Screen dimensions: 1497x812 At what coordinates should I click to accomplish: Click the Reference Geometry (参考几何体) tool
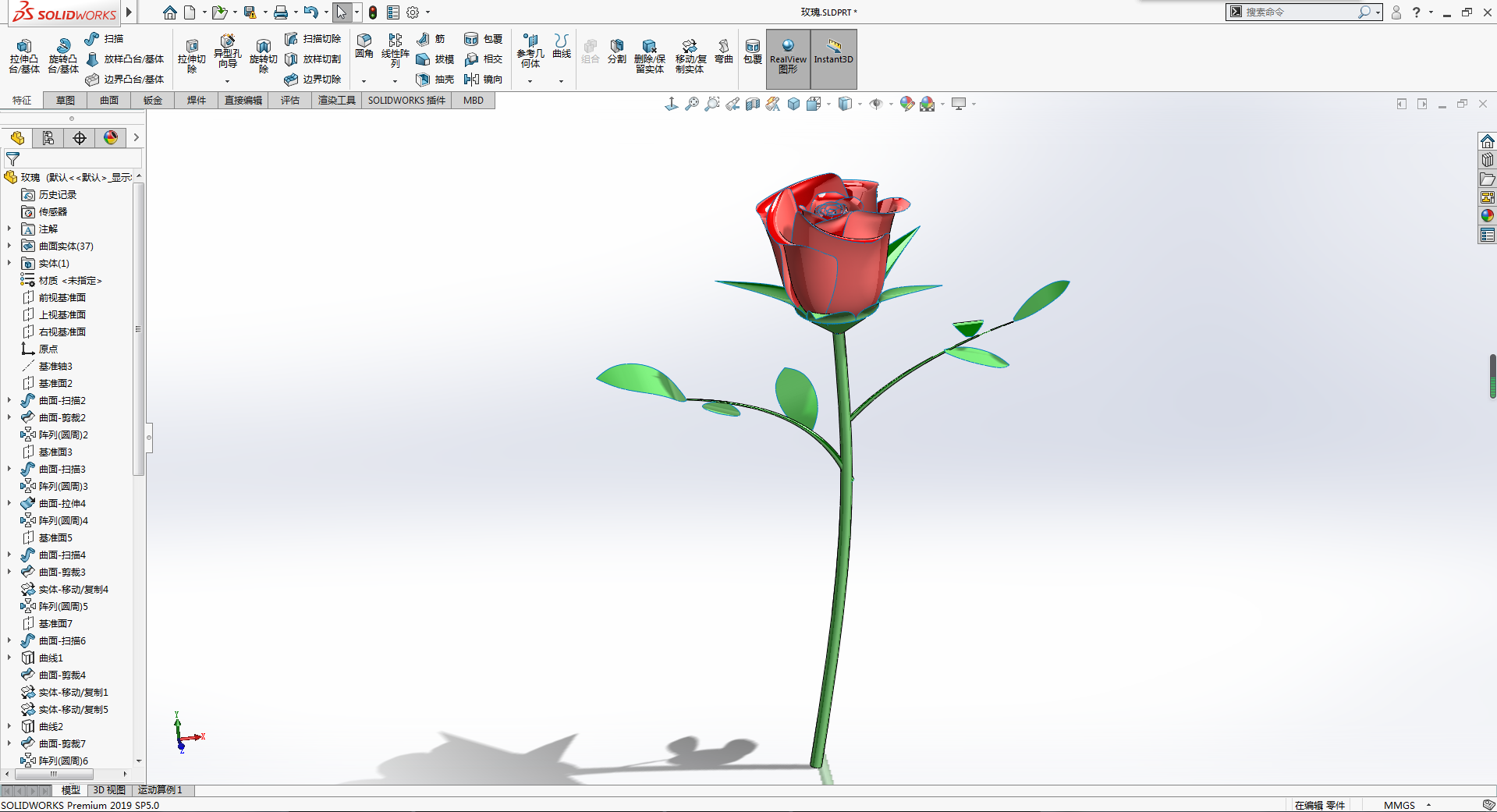[x=530, y=51]
